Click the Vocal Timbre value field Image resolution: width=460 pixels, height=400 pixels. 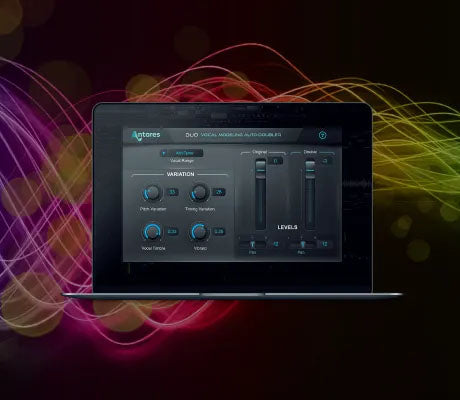pos(172,232)
